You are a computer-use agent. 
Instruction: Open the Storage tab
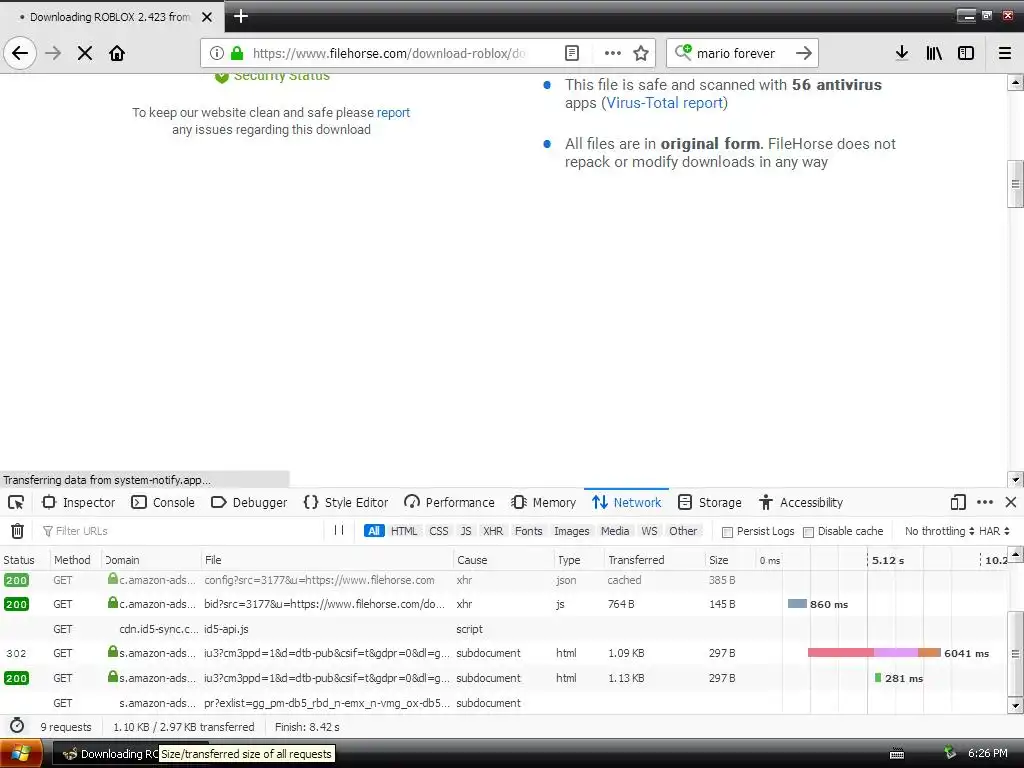710,502
